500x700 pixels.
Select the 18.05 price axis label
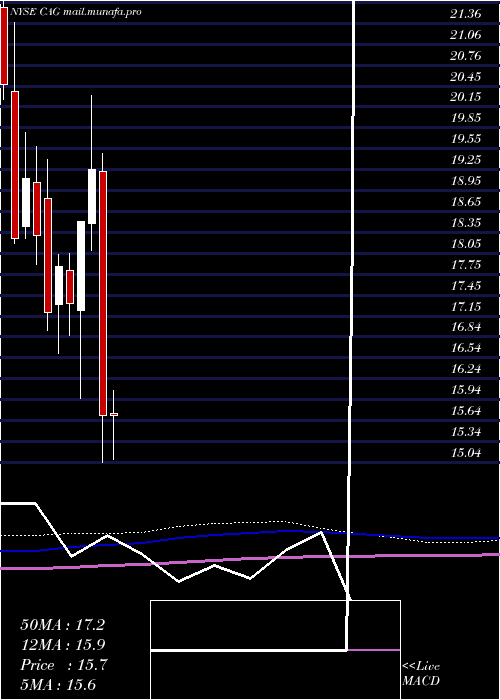[x=466, y=244]
